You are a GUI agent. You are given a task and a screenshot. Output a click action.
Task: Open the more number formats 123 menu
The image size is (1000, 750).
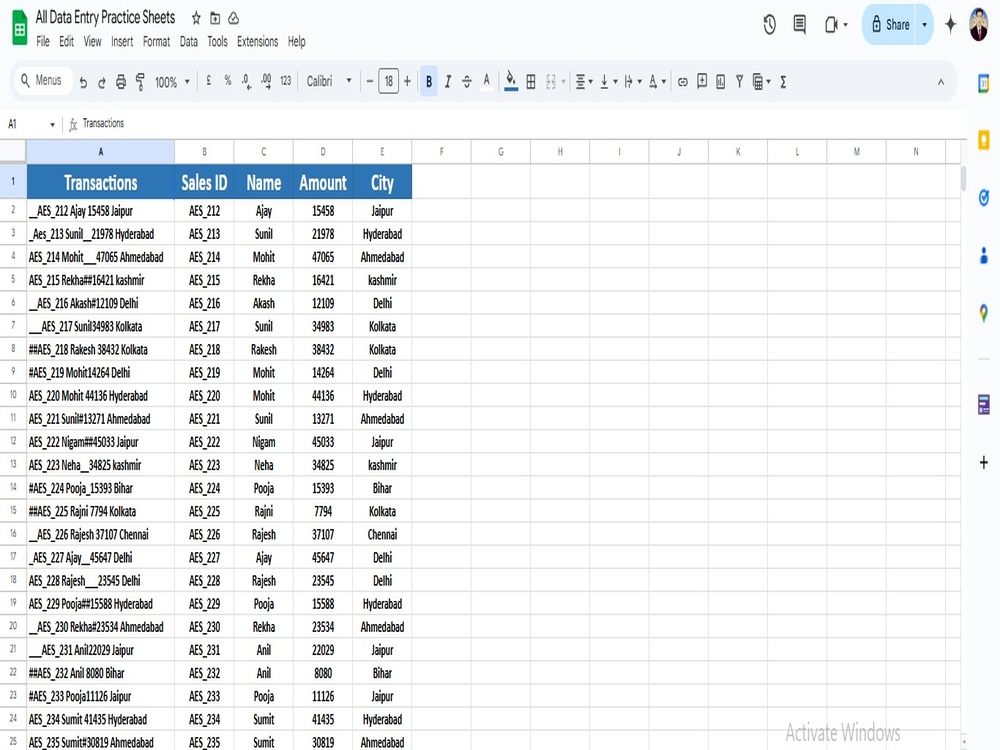286,81
